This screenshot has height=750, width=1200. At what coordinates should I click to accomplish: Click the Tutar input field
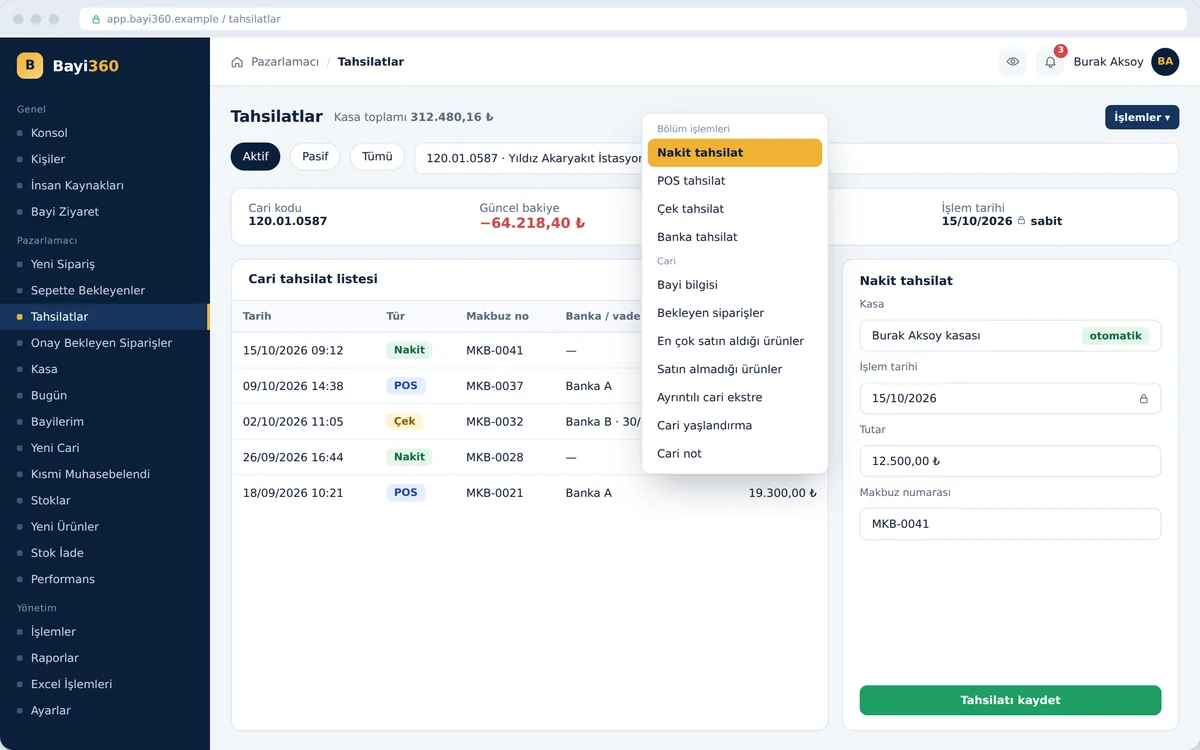tap(1010, 461)
